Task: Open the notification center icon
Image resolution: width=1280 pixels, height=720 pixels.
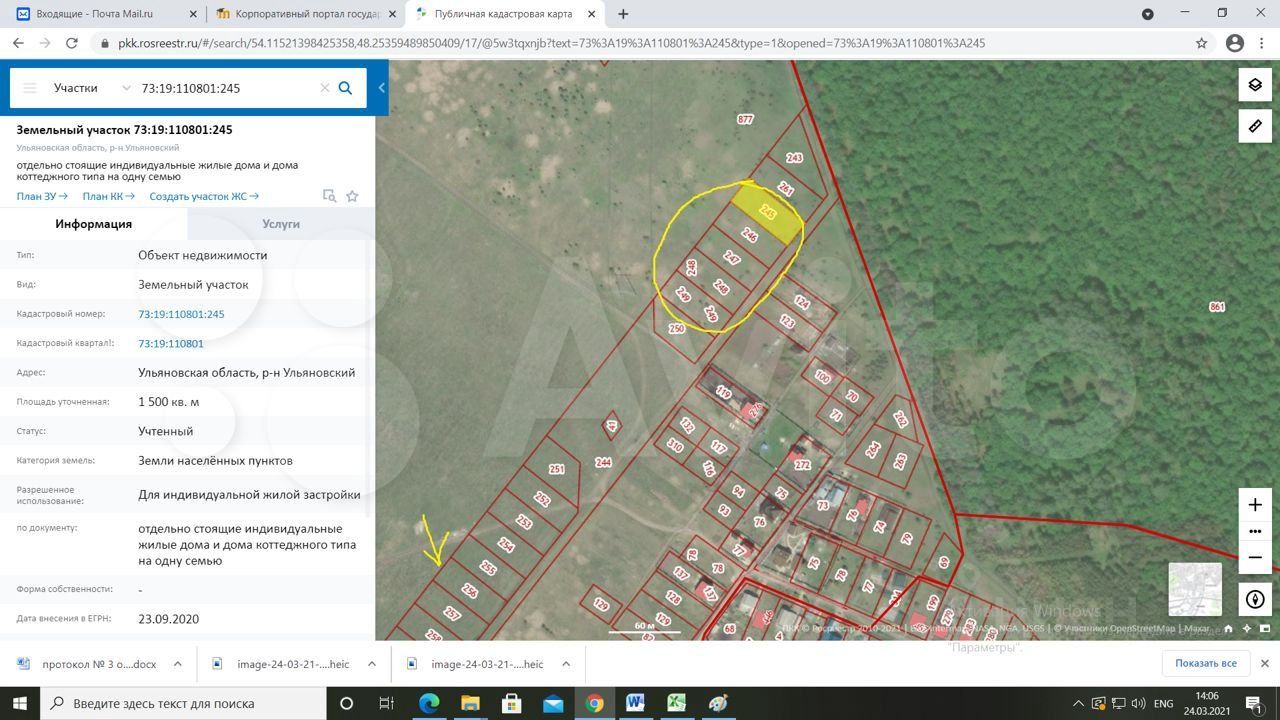Action: pyautogui.click(x=1255, y=703)
